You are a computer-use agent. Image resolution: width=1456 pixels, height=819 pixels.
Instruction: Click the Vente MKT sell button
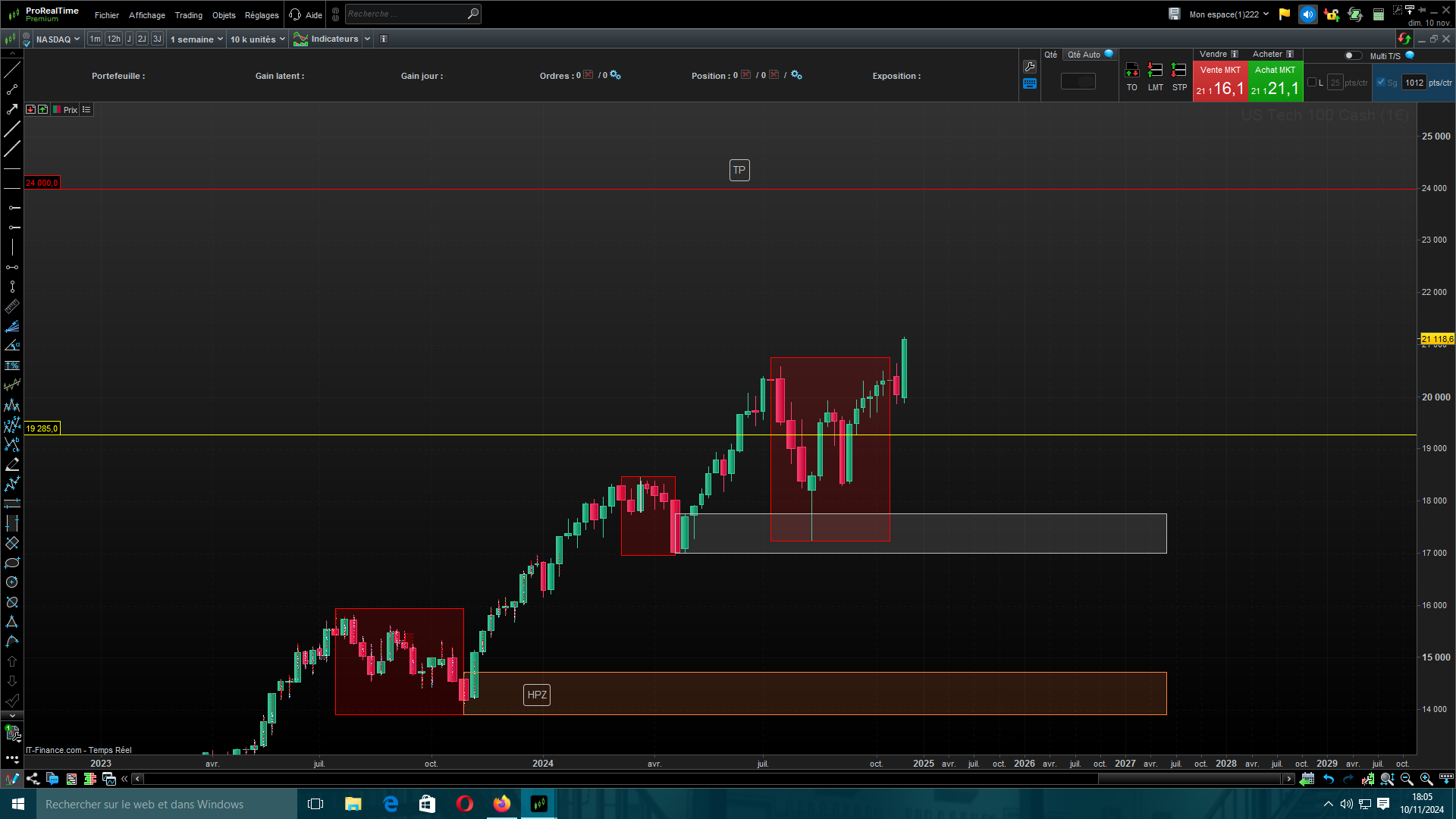[1220, 81]
